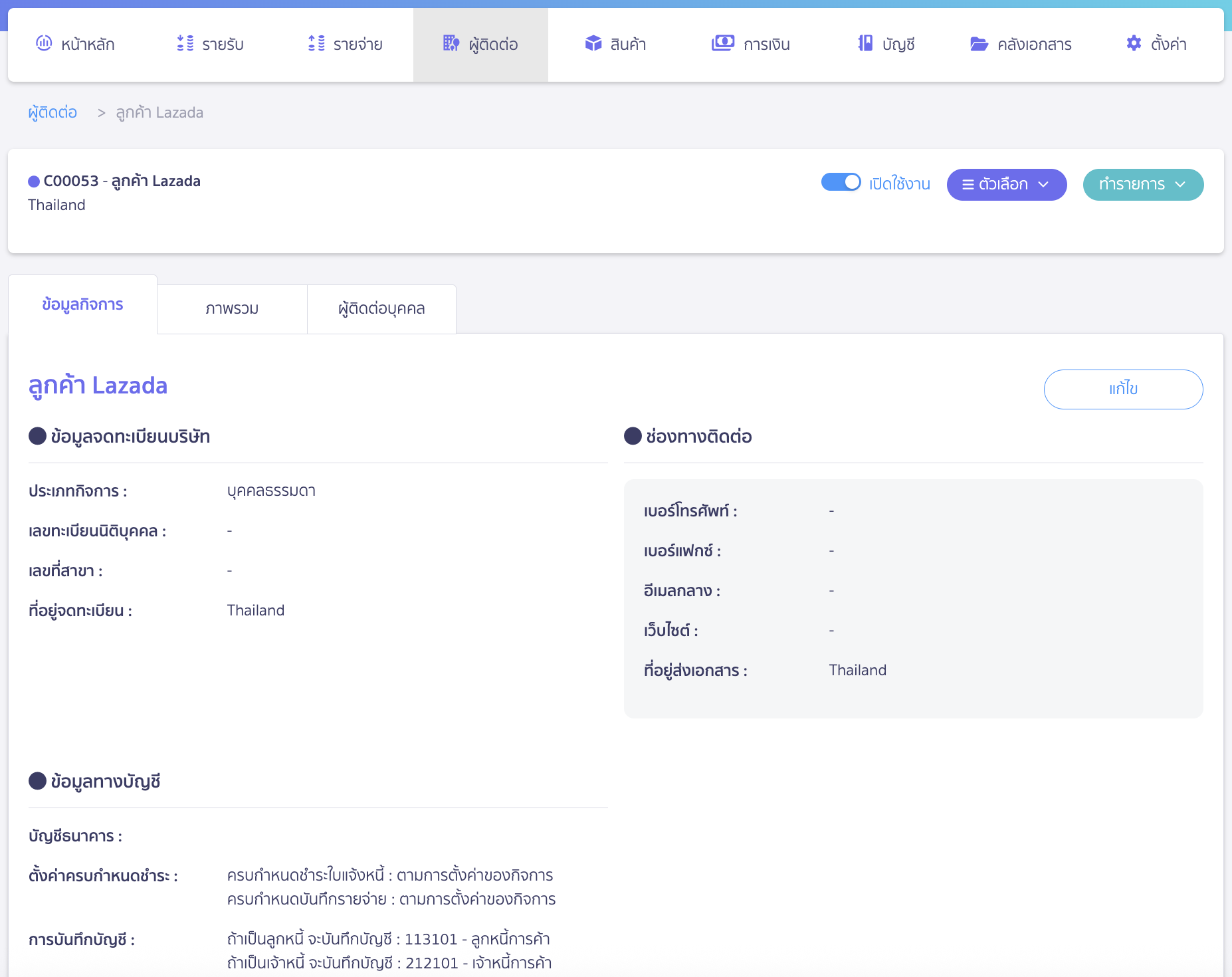Screen dimensions: 1232x977
Task: Click the คลังเอกสาร folder icon
Action: coord(979,45)
